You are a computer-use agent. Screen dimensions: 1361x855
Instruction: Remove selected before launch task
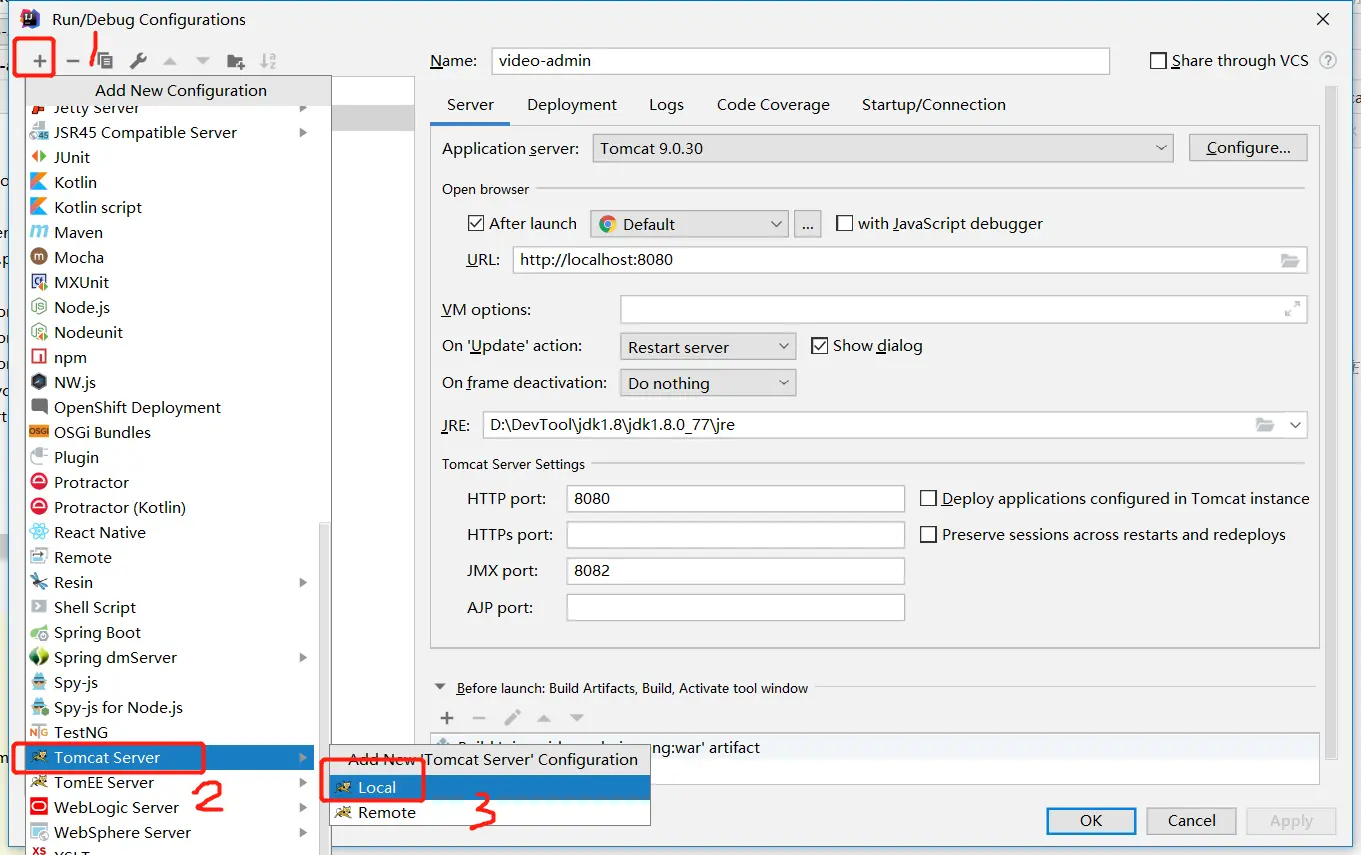(x=479, y=718)
